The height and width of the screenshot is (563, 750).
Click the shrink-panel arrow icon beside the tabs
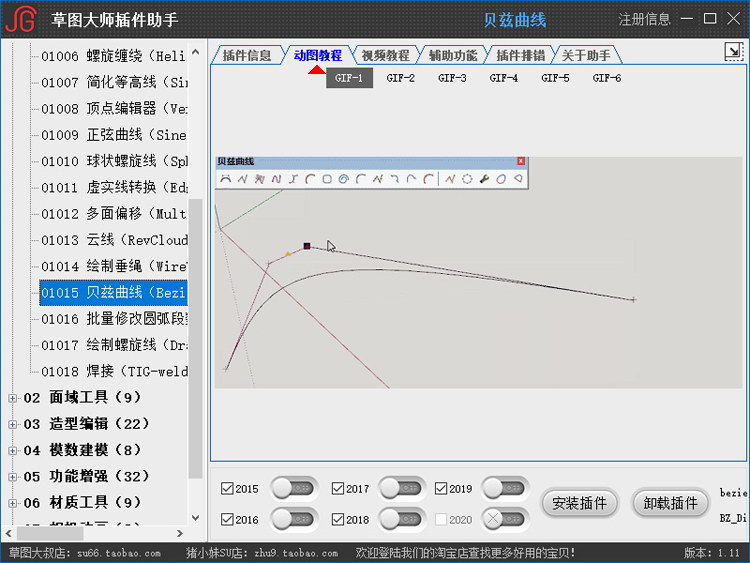(x=733, y=52)
